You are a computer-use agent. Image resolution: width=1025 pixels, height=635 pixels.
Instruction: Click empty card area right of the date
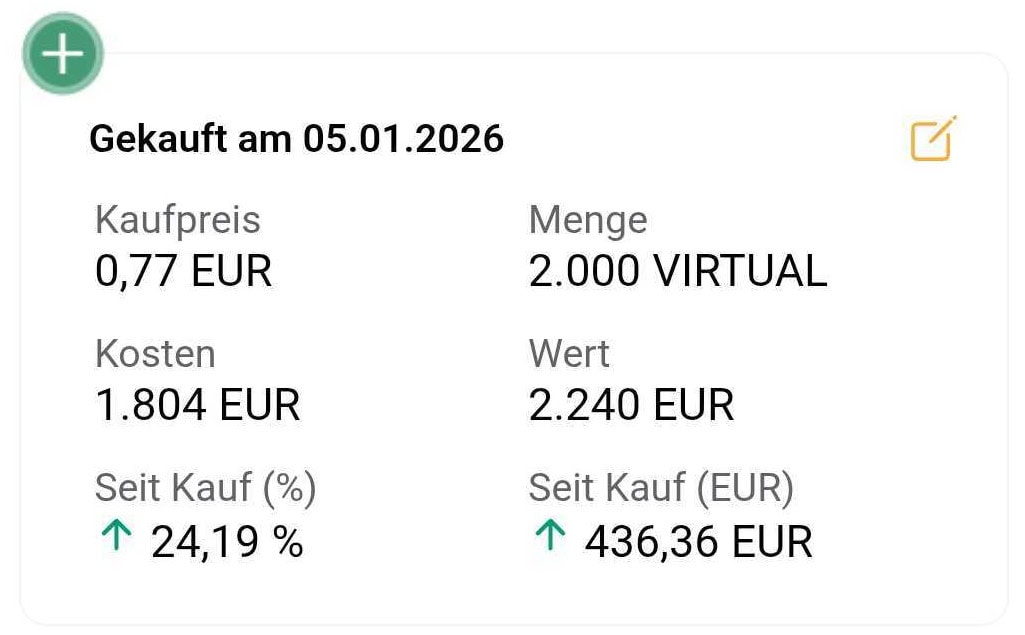[700, 139]
